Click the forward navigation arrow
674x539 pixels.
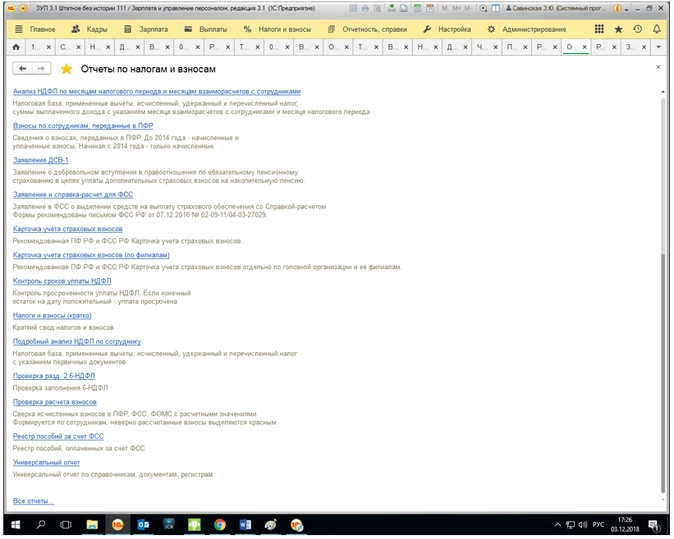(x=41, y=68)
